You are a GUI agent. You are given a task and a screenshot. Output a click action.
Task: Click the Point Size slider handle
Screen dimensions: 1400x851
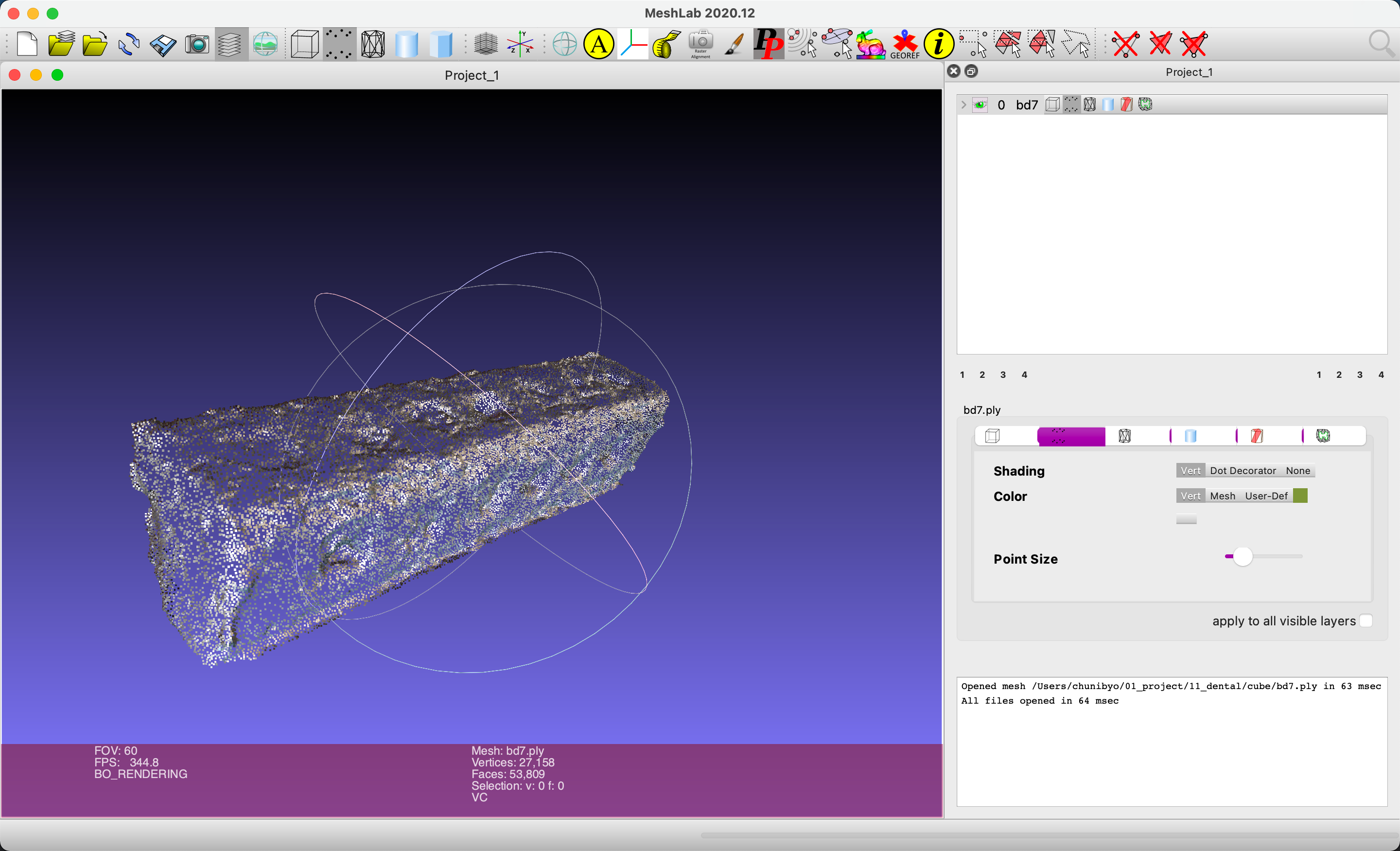point(1242,556)
